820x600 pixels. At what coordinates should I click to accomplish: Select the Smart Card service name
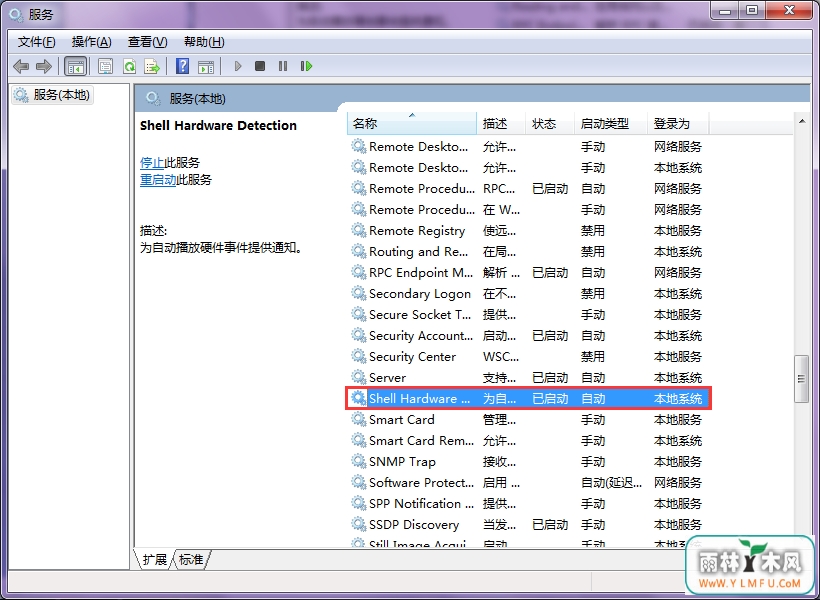[x=402, y=420]
